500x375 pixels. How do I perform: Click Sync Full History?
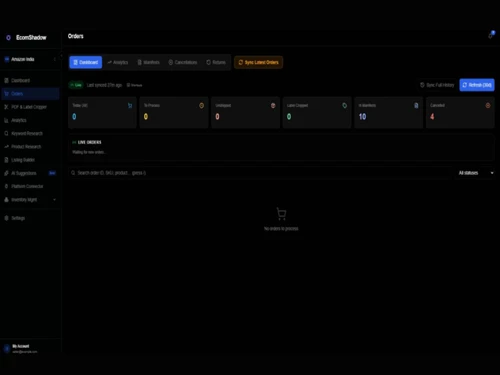[437, 85]
